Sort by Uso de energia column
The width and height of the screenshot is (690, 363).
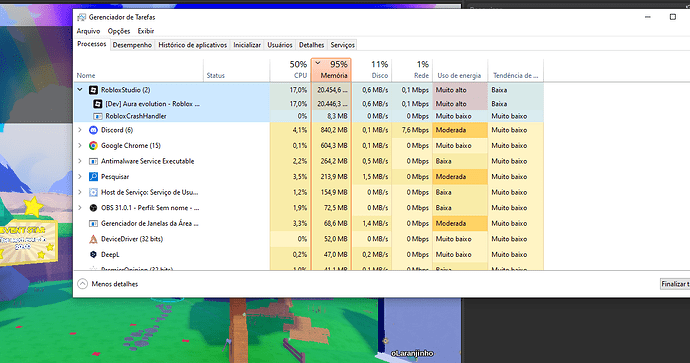pos(460,70)
